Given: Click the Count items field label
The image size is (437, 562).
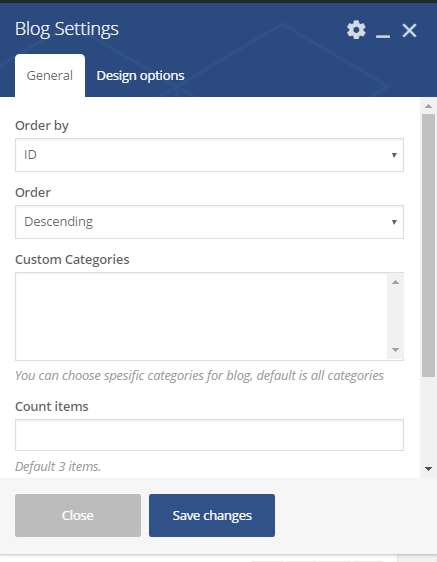Looking at the screenshot, I should point(52,406).
